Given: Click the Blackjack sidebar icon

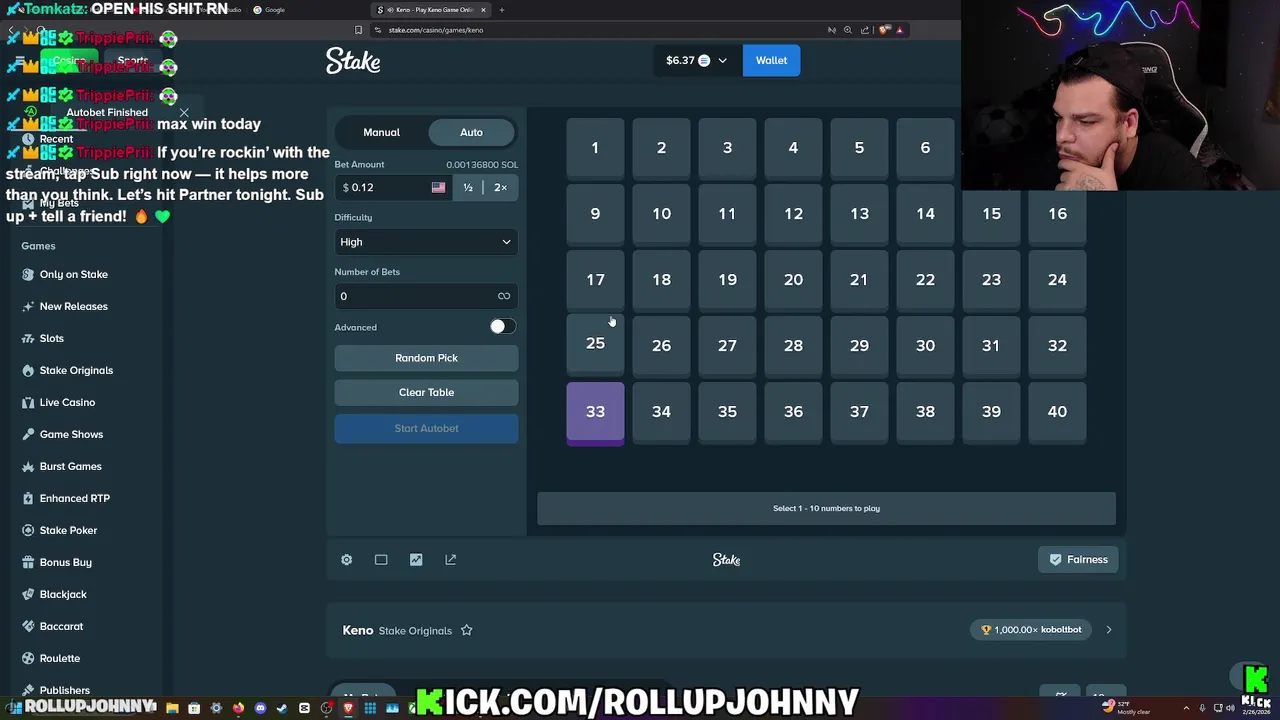Looking at the screenshot, I should 28,594.
